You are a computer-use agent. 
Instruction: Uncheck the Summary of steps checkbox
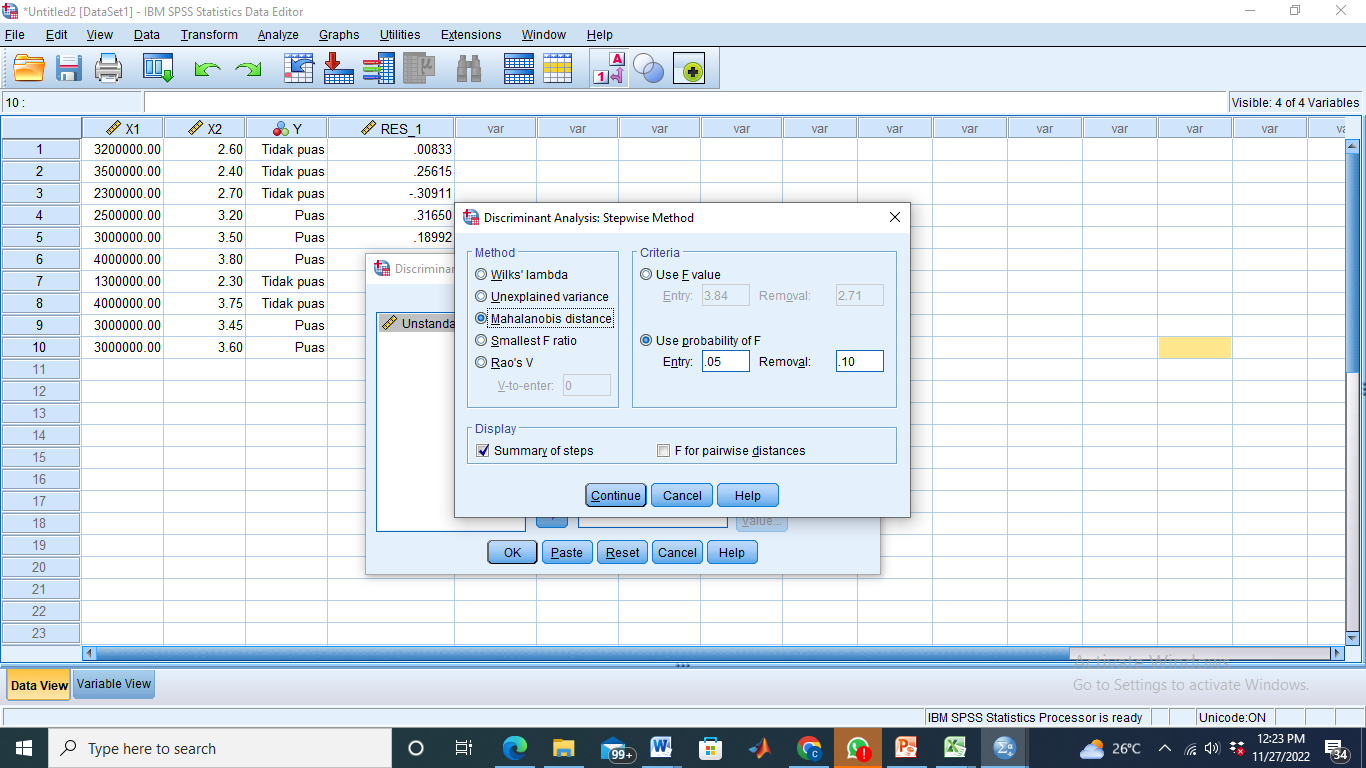point(483,451)
